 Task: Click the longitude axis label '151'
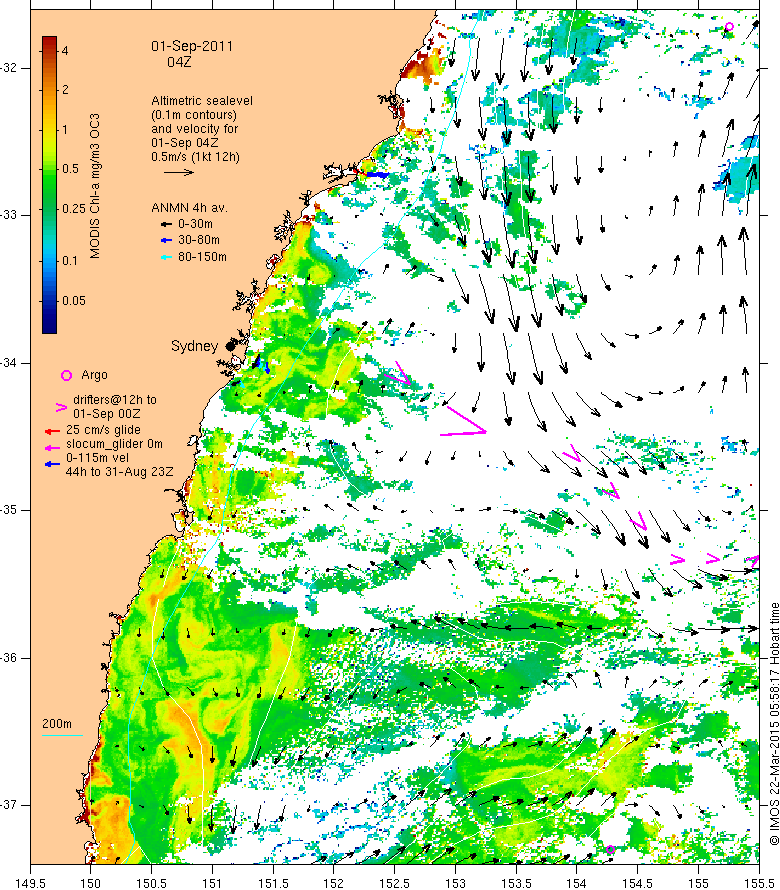pos(212,884)
